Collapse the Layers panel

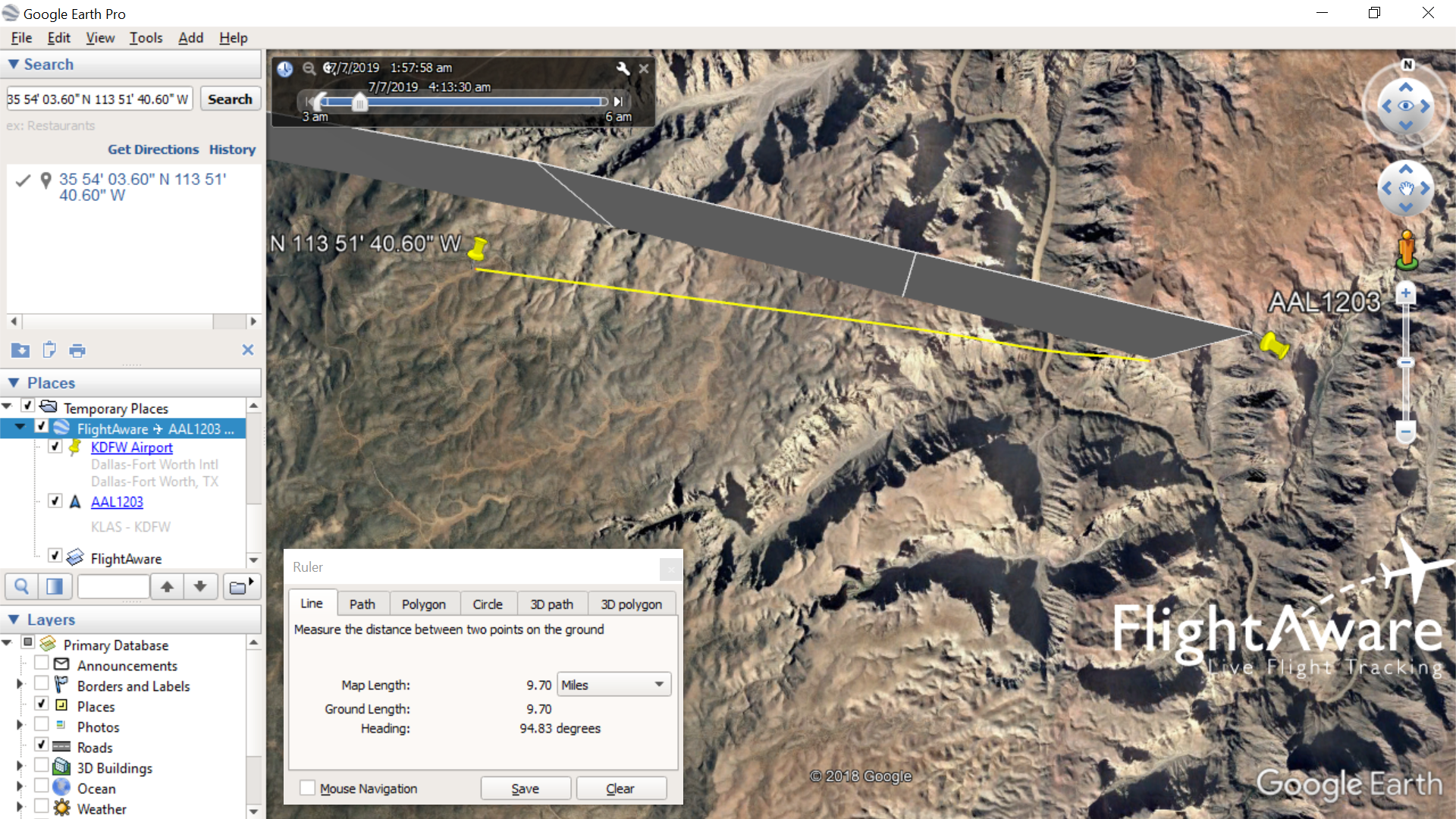pos(14,620)
